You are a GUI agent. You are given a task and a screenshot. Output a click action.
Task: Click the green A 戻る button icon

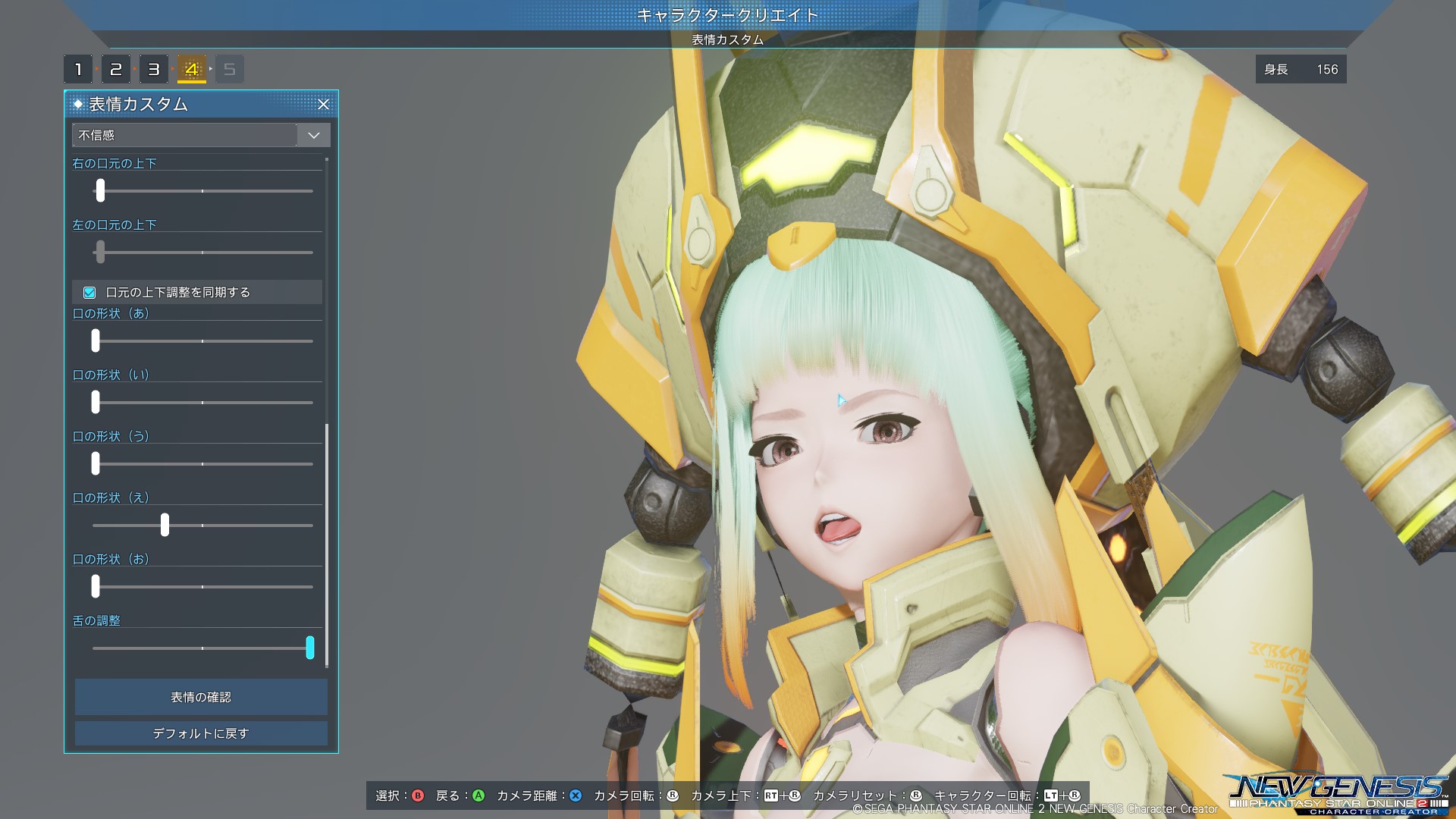tap(479, 795)
